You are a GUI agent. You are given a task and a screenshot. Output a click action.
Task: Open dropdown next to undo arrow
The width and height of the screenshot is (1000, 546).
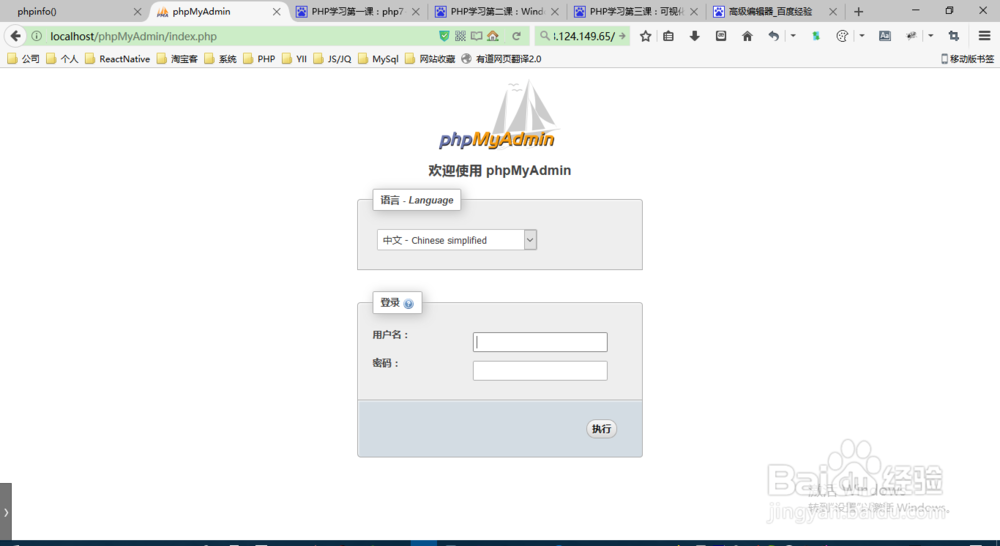[x=793, y=36]
